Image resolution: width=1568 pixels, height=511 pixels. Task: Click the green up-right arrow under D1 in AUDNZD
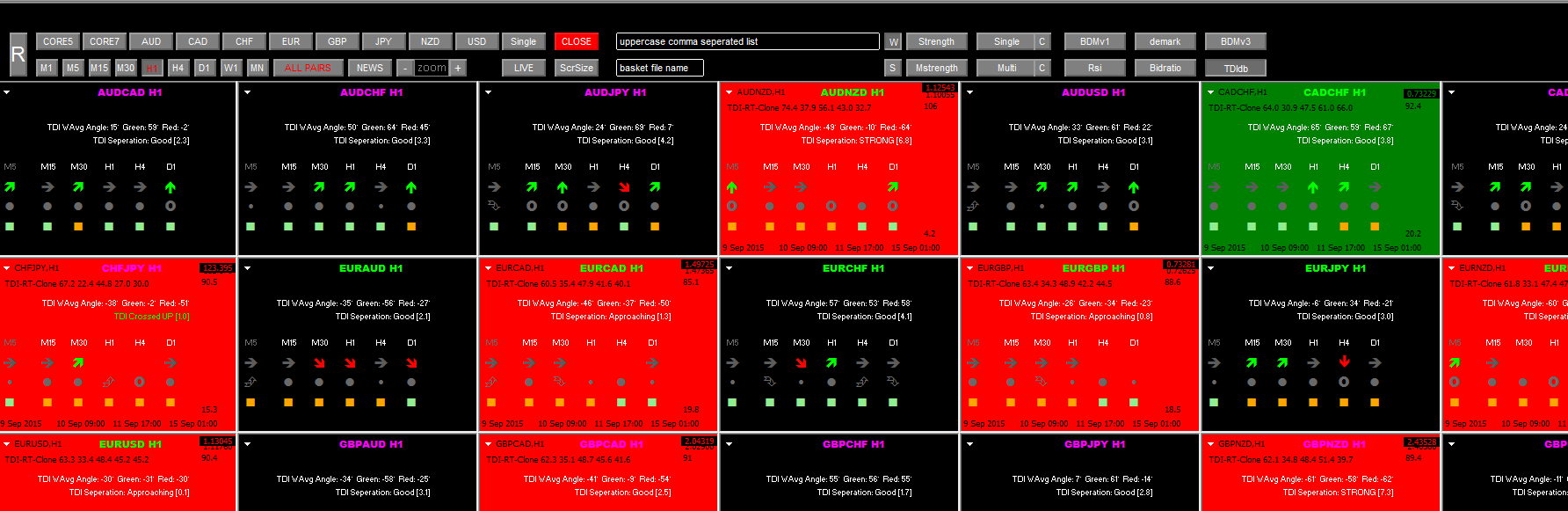point(893,187)
